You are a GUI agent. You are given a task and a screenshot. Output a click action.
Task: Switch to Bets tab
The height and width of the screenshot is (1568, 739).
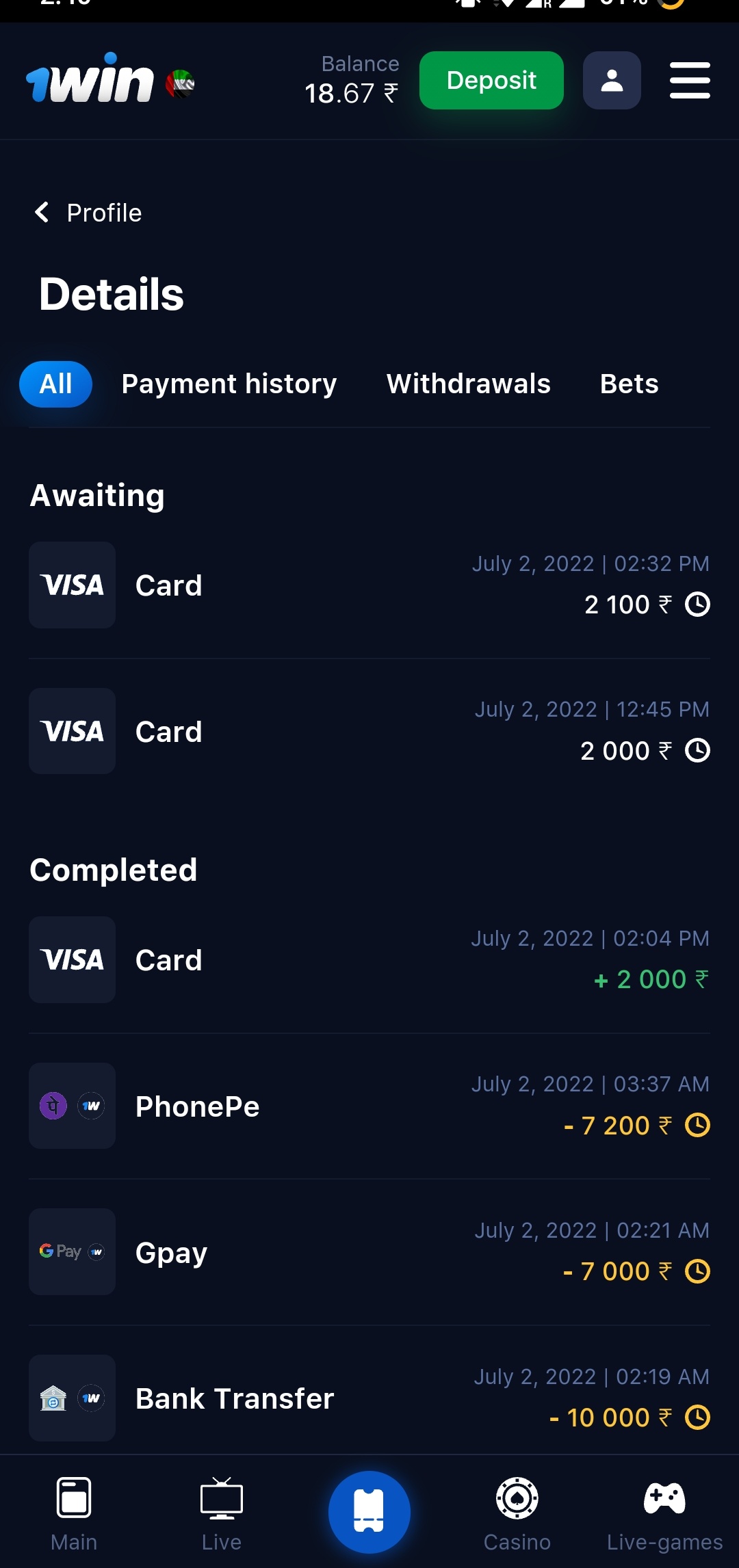(629, 384)
